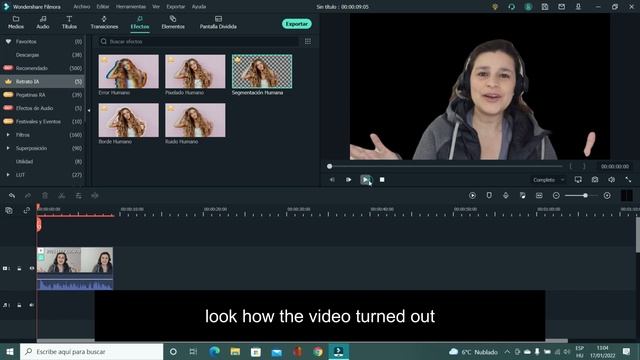Open Chrome from the Windows taskbar
Image resolution: width=640 pixels, height=360 pixels.
click(318, 351)
